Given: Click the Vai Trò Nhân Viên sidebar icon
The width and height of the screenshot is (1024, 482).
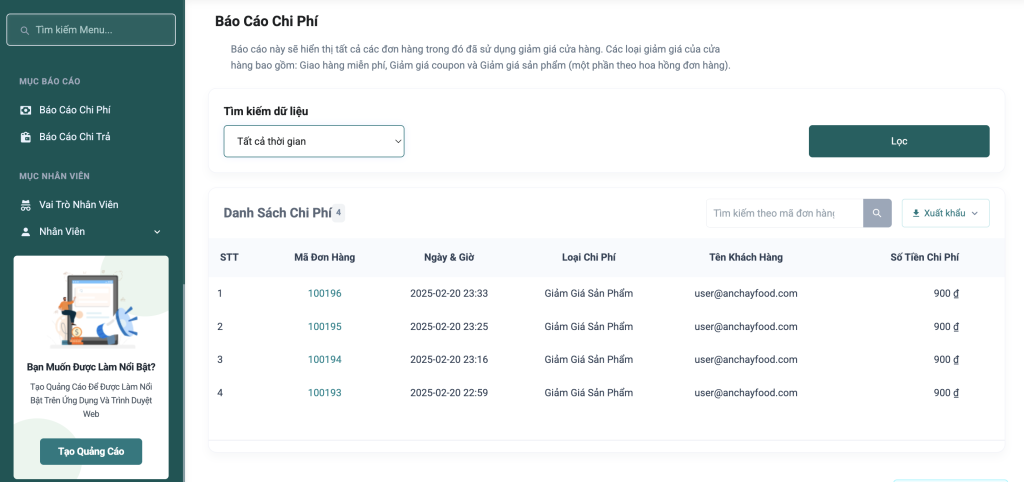Looking at the screenshot, I should (26, 205).
